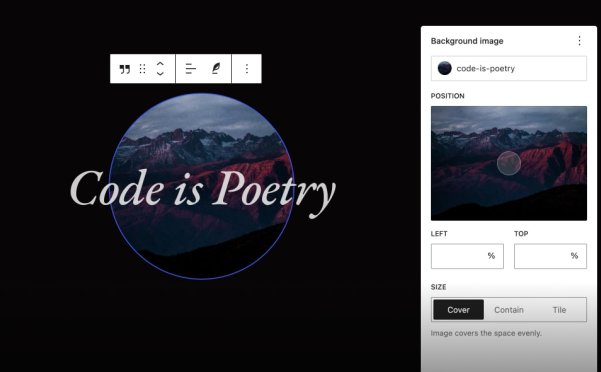The height and width of the screenshot is (372, 601).
Task: Click the focal point picker circle handle
Action: (509, 163)
